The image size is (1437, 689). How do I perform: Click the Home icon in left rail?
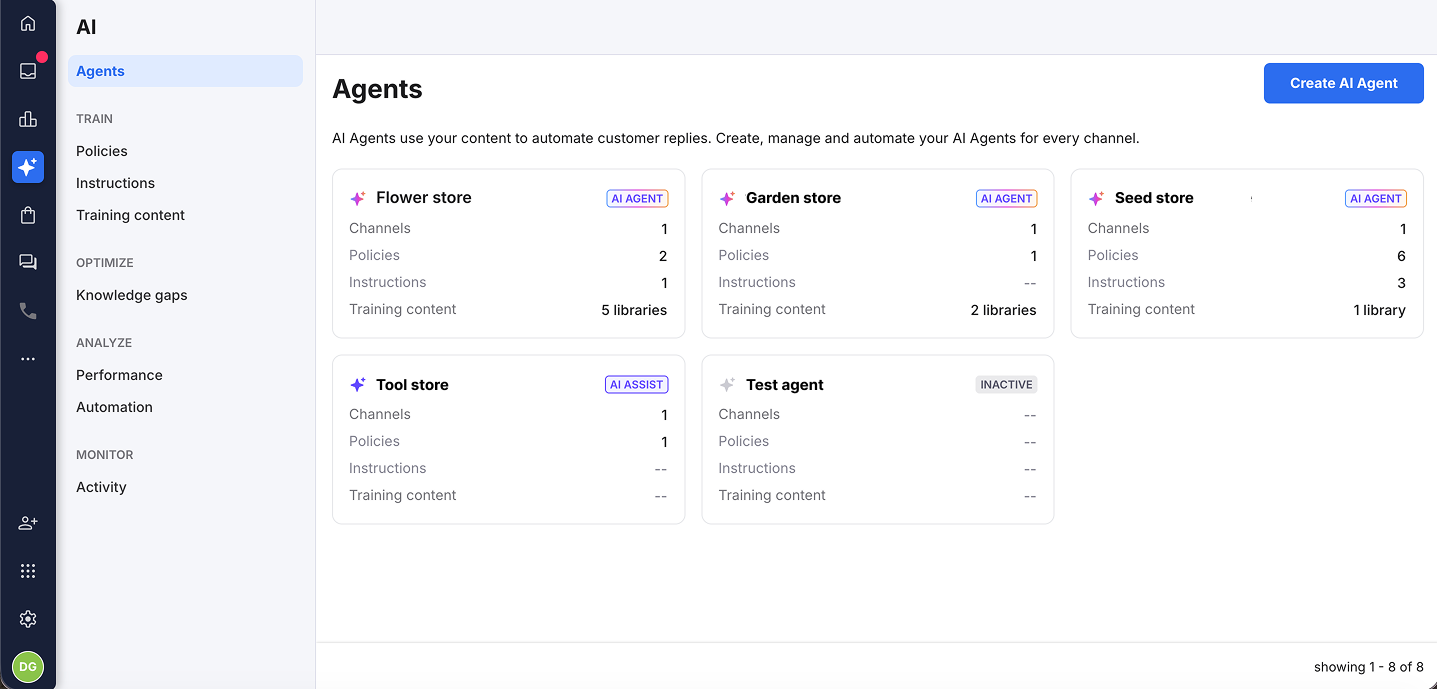(28, 23)
